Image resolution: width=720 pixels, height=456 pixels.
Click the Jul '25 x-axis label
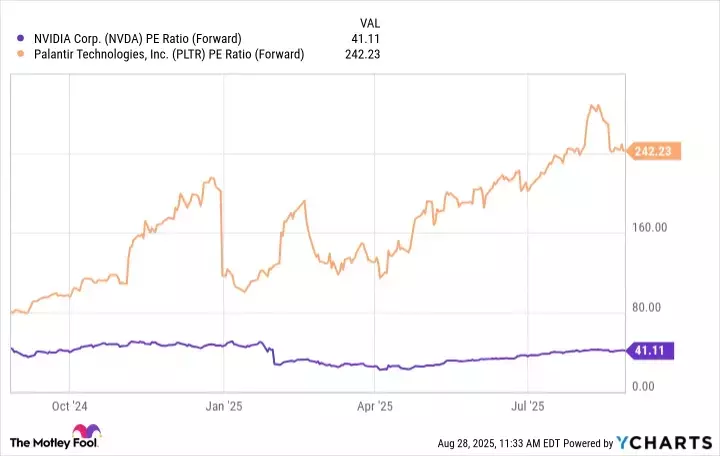pyautogui.click(x=528, y=406)
